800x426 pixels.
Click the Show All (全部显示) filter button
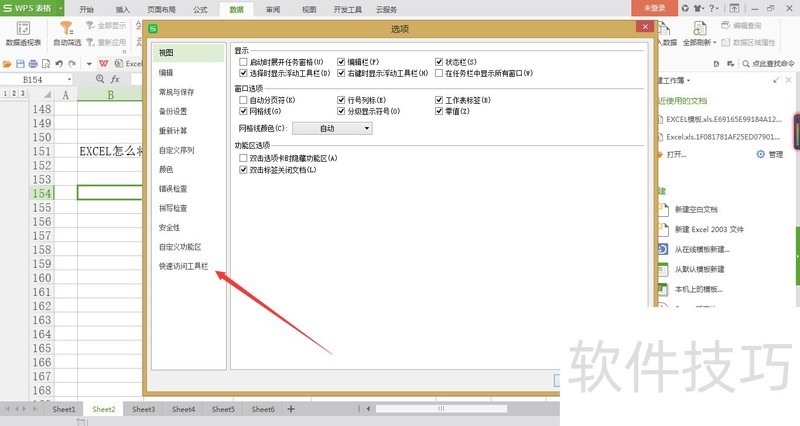(106, 25)
